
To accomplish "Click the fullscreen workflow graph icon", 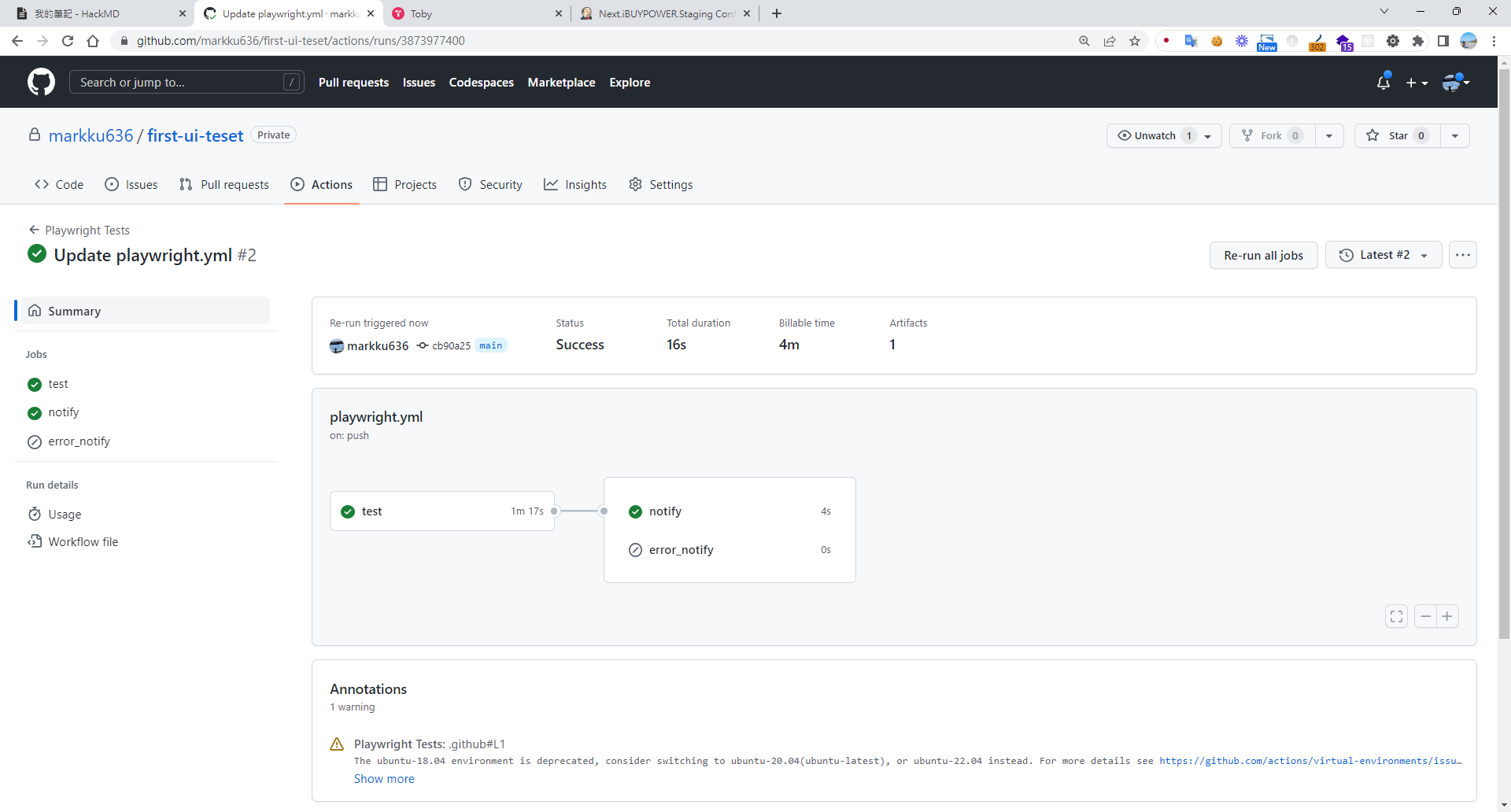I will [x=1396, y=616].
